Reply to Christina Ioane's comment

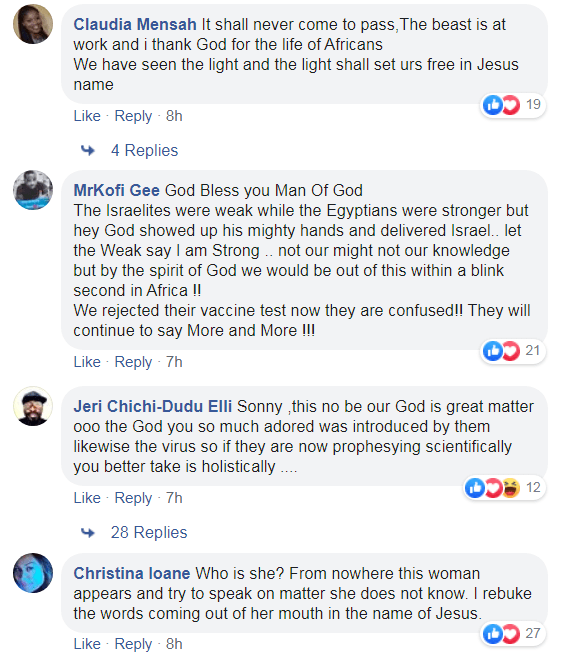pos(133,644)
